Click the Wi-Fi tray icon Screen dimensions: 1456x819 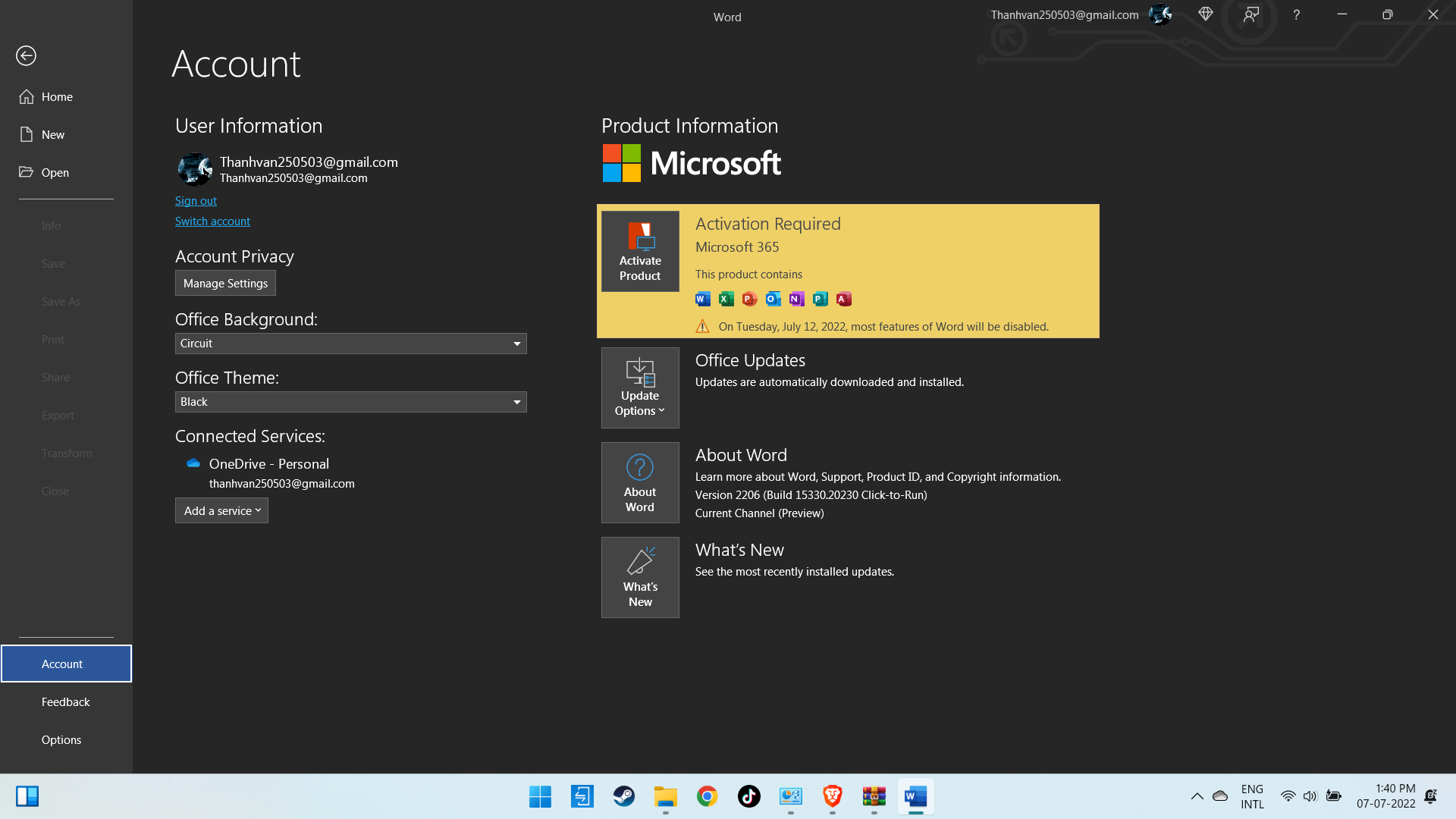[1288, 796]
